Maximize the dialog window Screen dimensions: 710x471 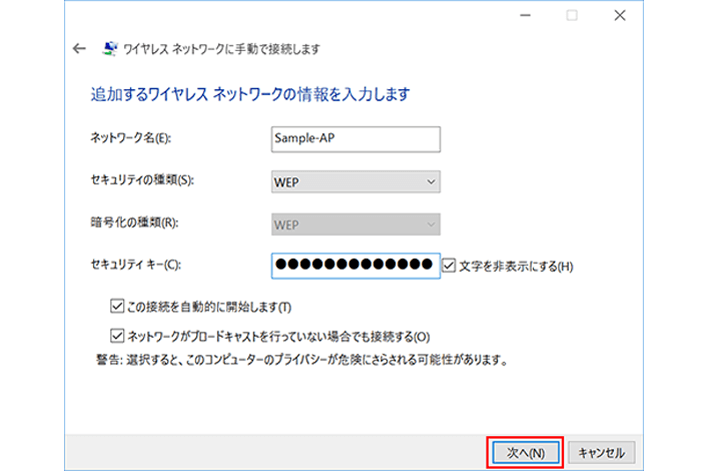click(572, 15)
